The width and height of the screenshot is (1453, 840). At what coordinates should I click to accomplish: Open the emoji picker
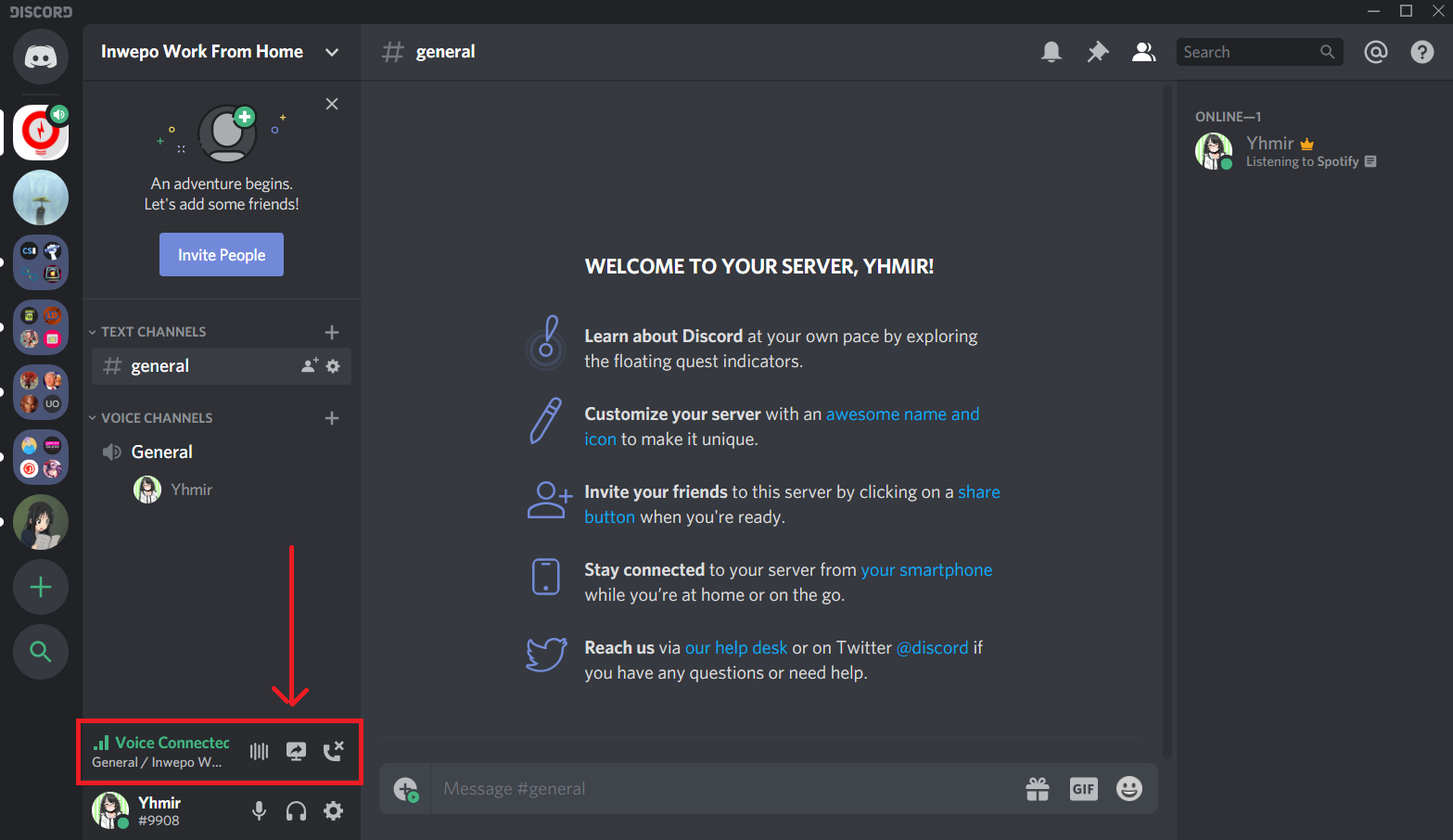(1128, 789)
